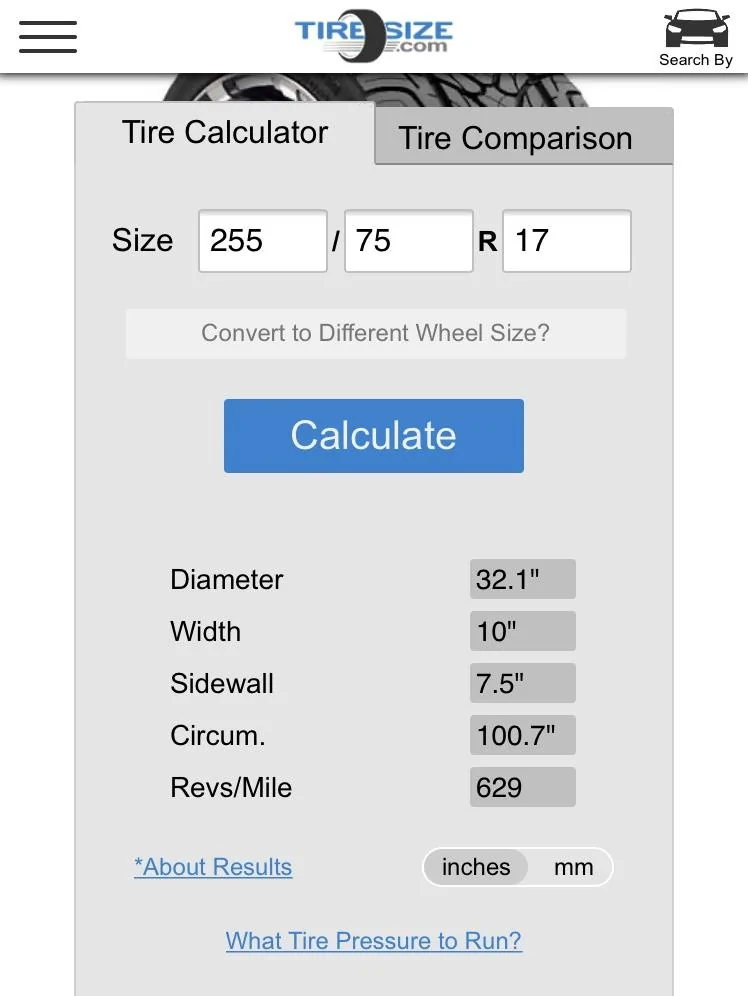The height and width of the screenshot is (996, 748).
Task: Select the Tire Calculator tab
Action: click(225, 133)
